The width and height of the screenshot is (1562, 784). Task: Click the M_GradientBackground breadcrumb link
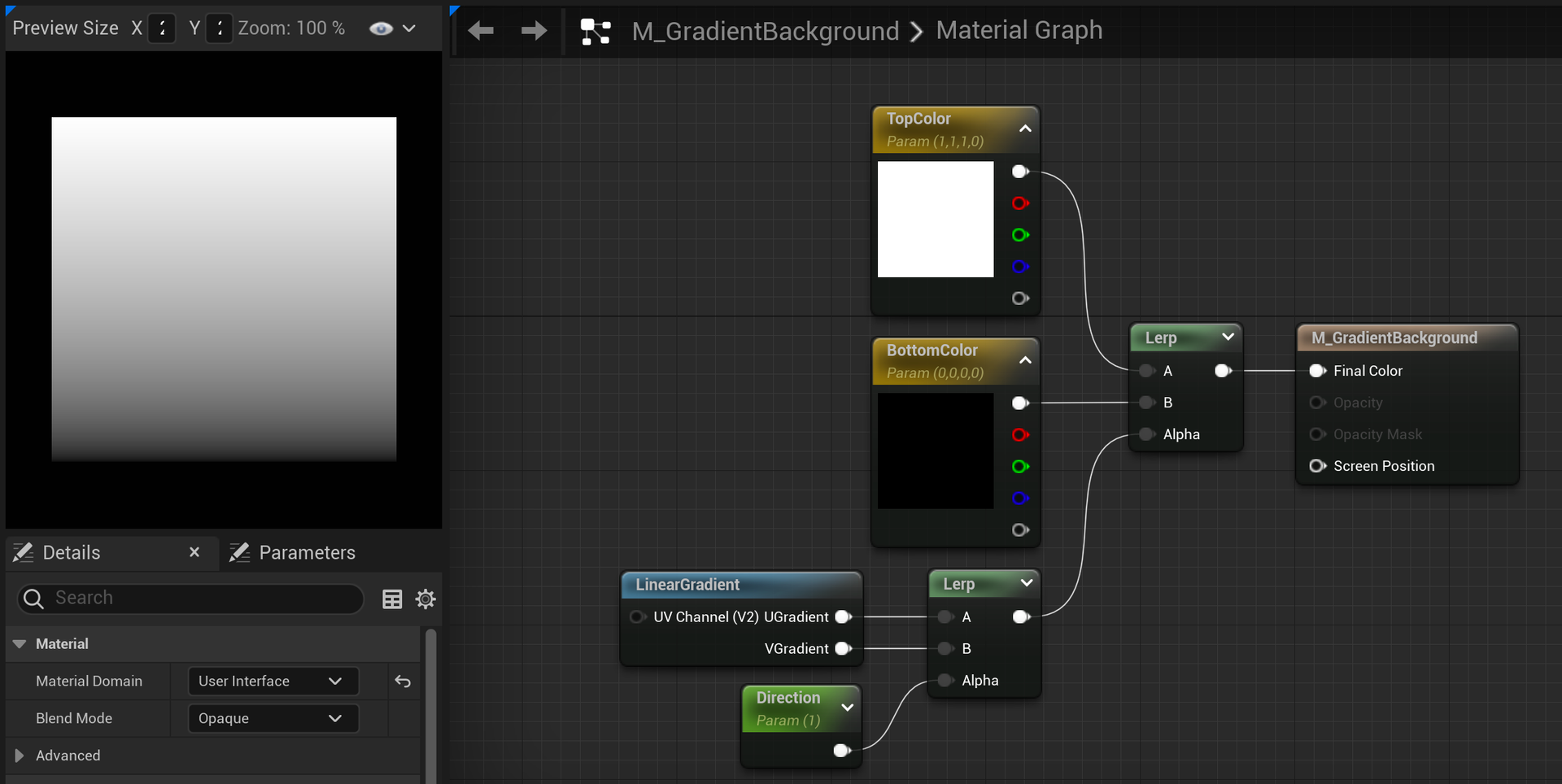(x=766, y=31)
